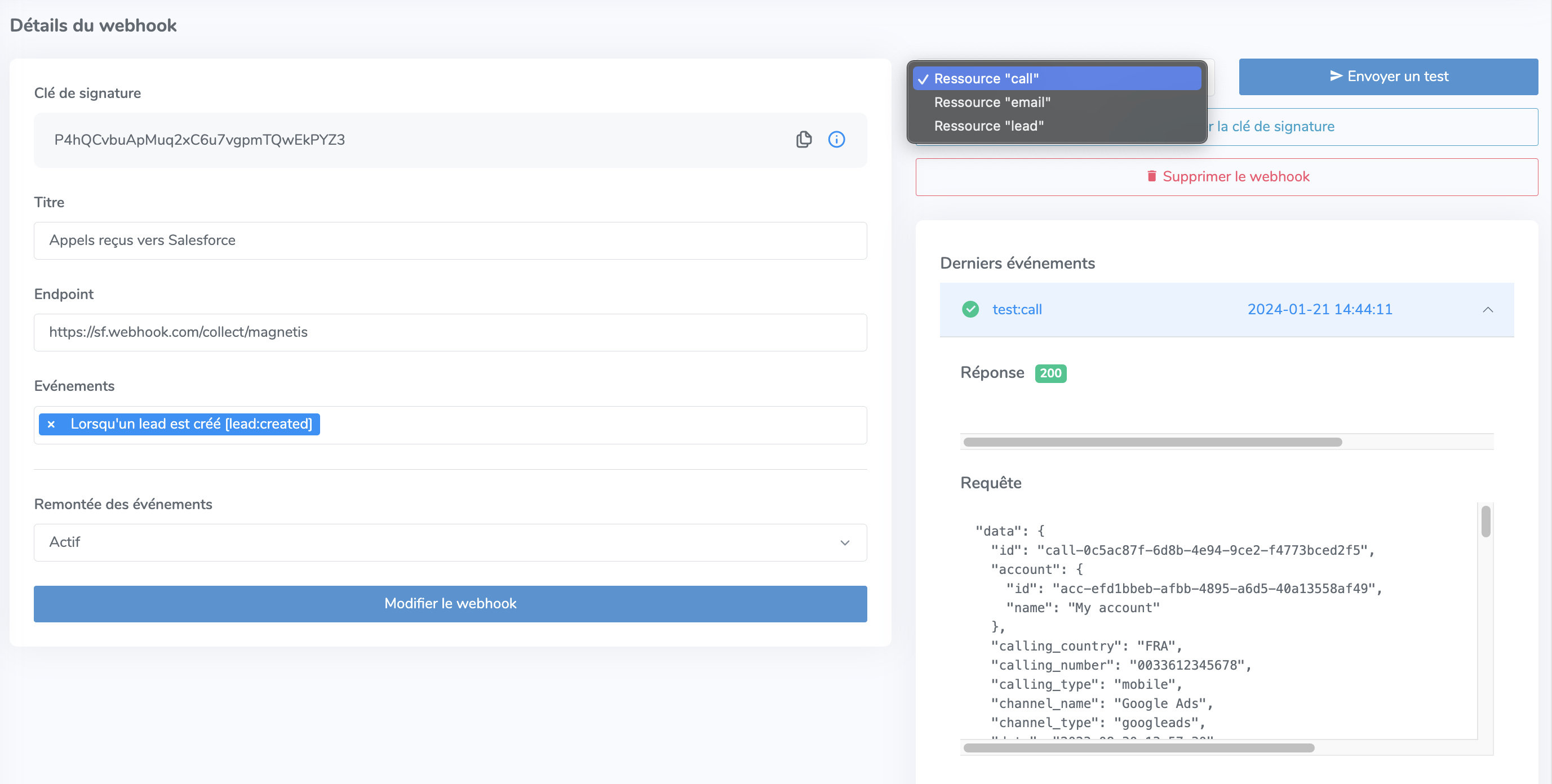Viewport: 1552px width, 784px height.
Task: Open Remontée des événements Actif dropdown
Action: click(x=450, y=542)
